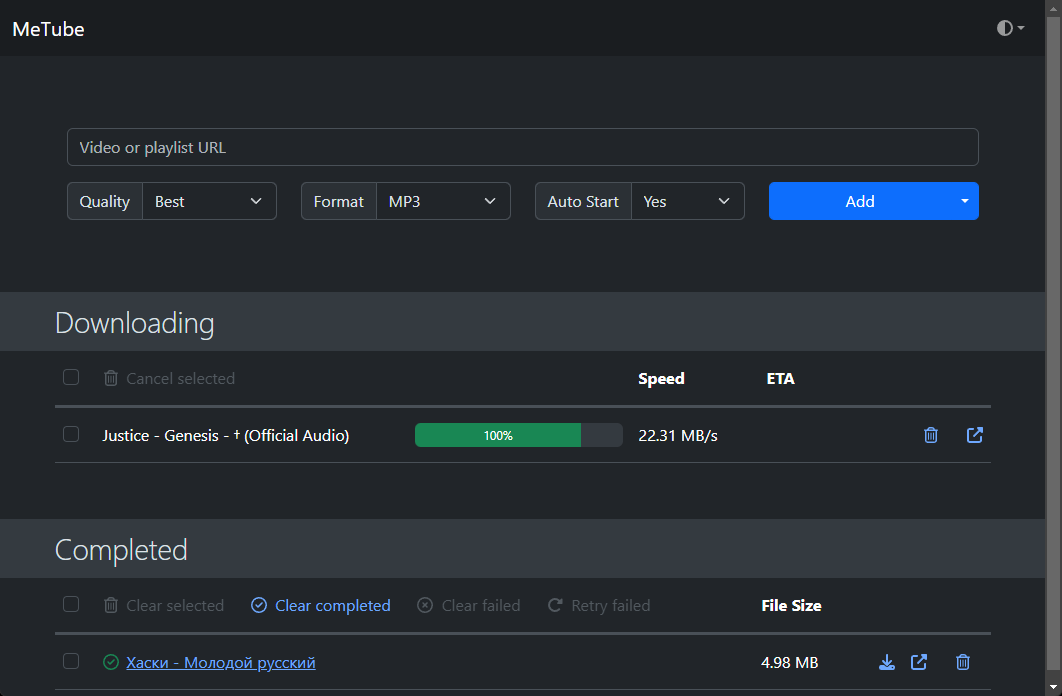The image size is (1062, 696).
Task: Open the theme switcher icon
Action: 1010,28
